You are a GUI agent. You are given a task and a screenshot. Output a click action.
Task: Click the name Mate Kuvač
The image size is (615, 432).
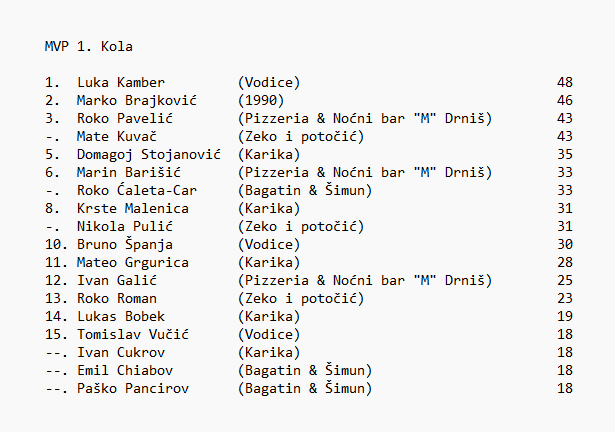(117, 136)
